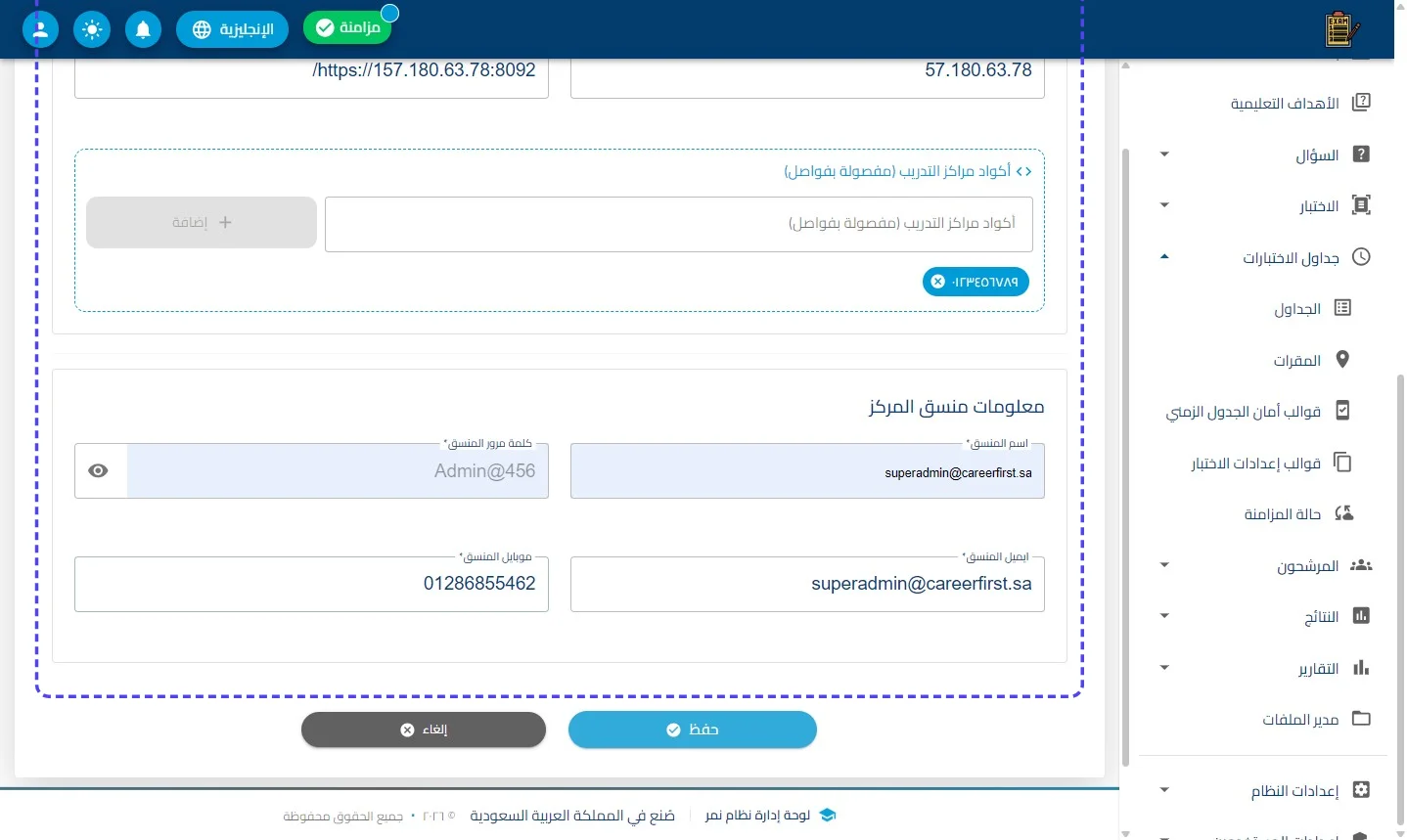Focus the أكواد مراكز التدريب input field
The height and width of the screenshot is (840, 1407).
point(679,224)
